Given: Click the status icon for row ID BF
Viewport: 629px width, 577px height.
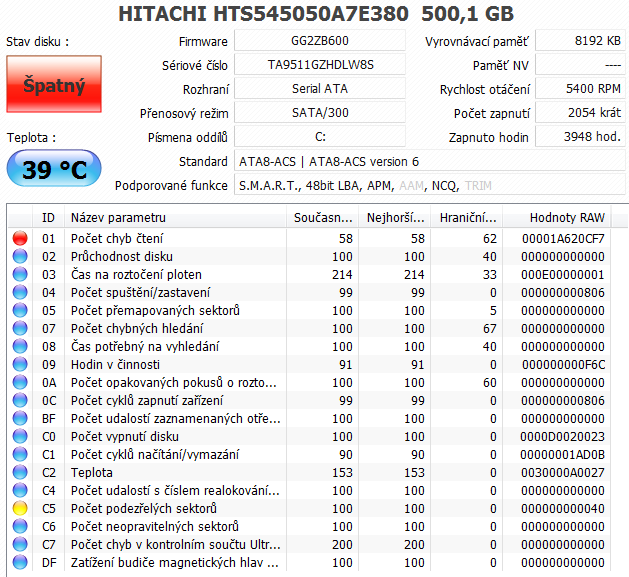Looking at the screenshot, I should point(20,419).
